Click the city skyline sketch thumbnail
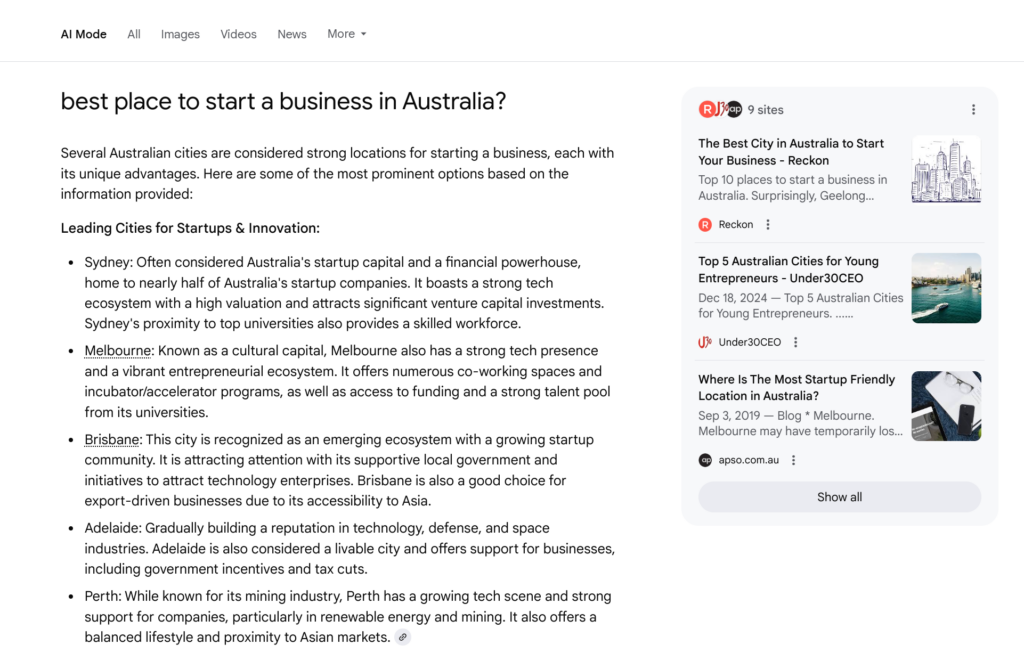The height and width of the screenshot is (653, 1024). 946,169
